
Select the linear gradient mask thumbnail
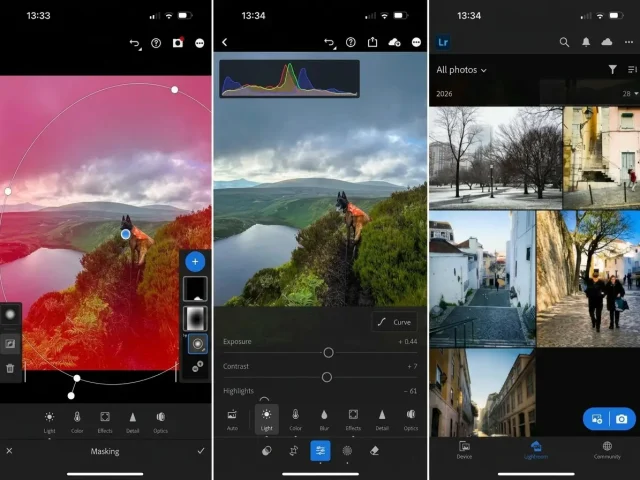coord(195,289)
